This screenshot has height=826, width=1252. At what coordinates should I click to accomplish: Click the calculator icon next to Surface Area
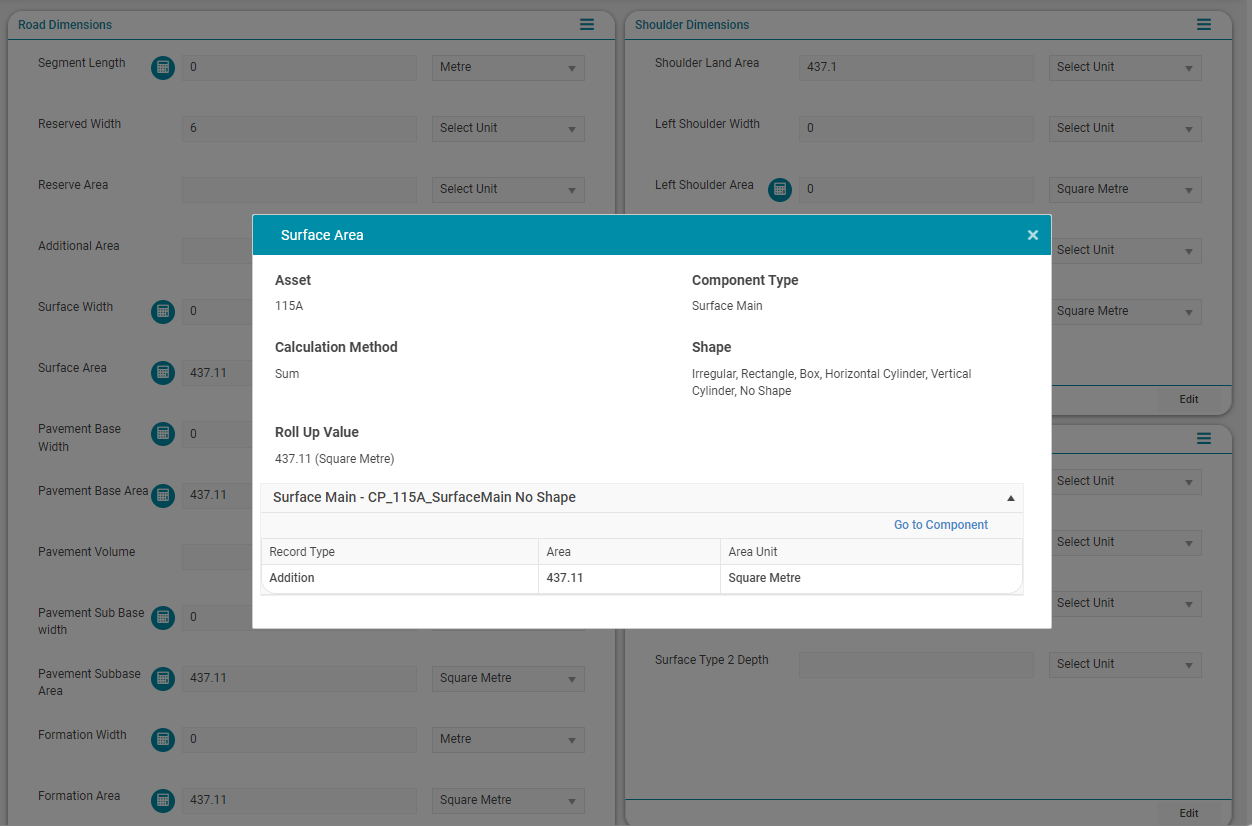tap(163, 372)
